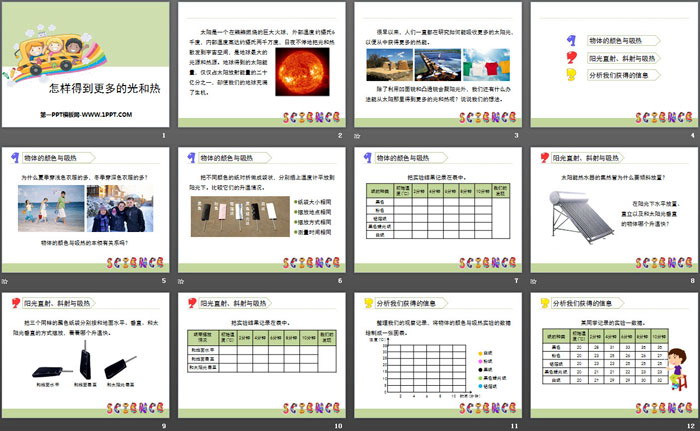700x431 pixels.
Task: Select slide 11 with the line chart grid
Action: click(436, 360)
